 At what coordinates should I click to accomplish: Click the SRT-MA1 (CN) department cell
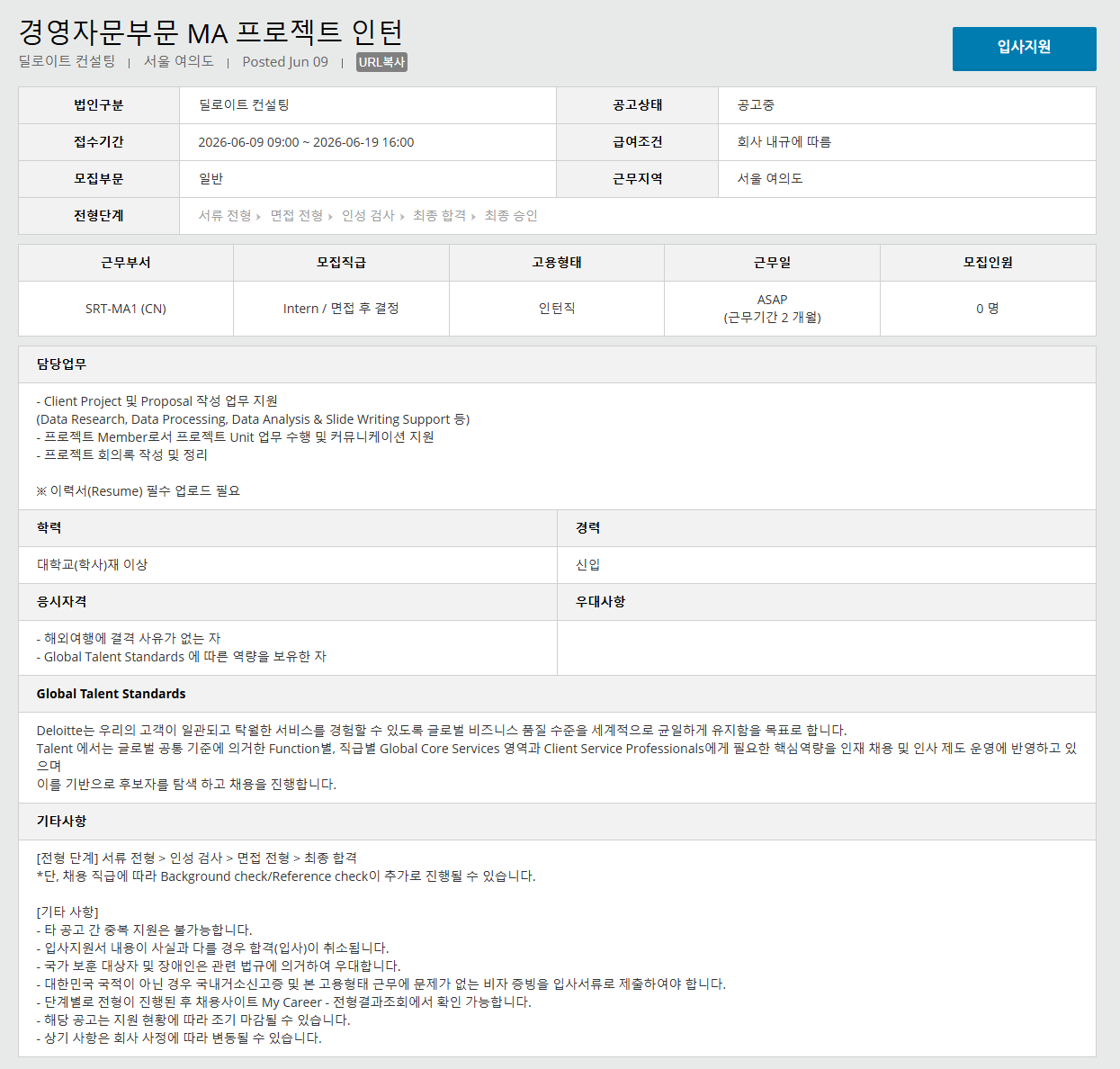tap(126, 309)
